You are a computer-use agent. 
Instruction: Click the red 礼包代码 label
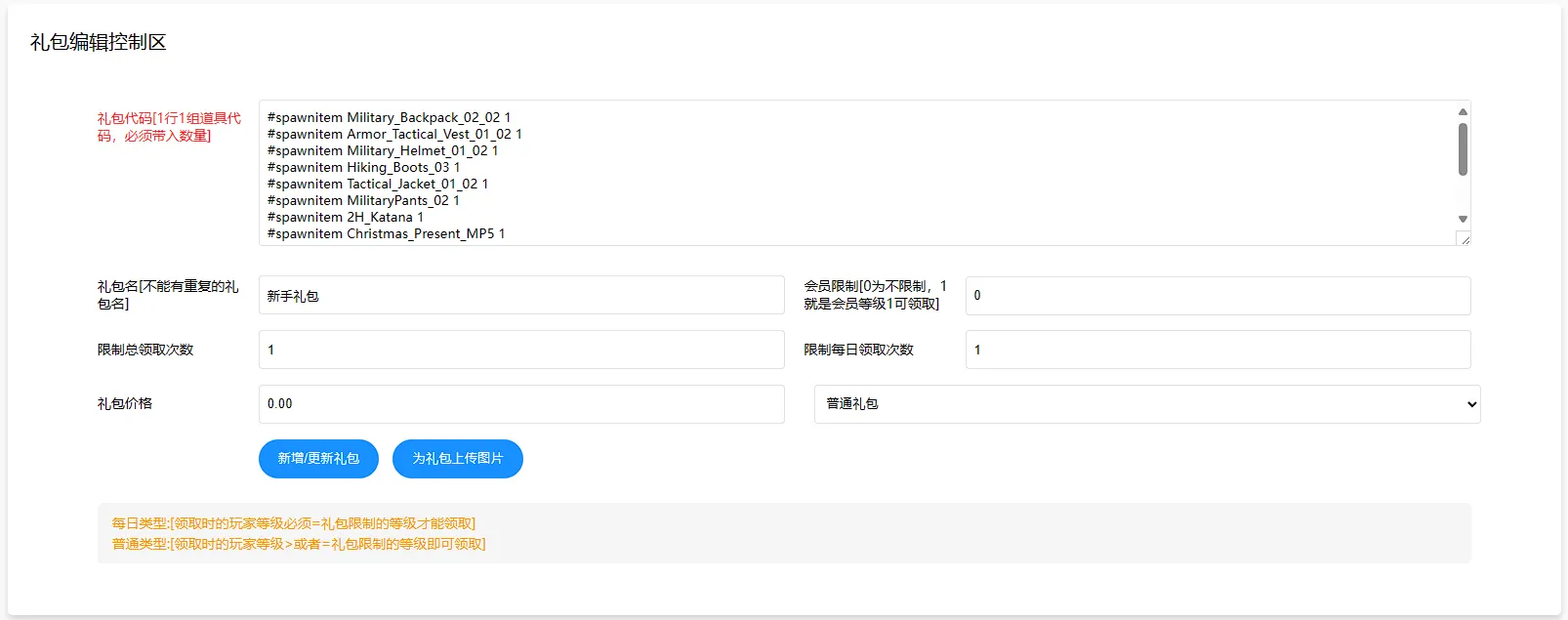[168, 127]
